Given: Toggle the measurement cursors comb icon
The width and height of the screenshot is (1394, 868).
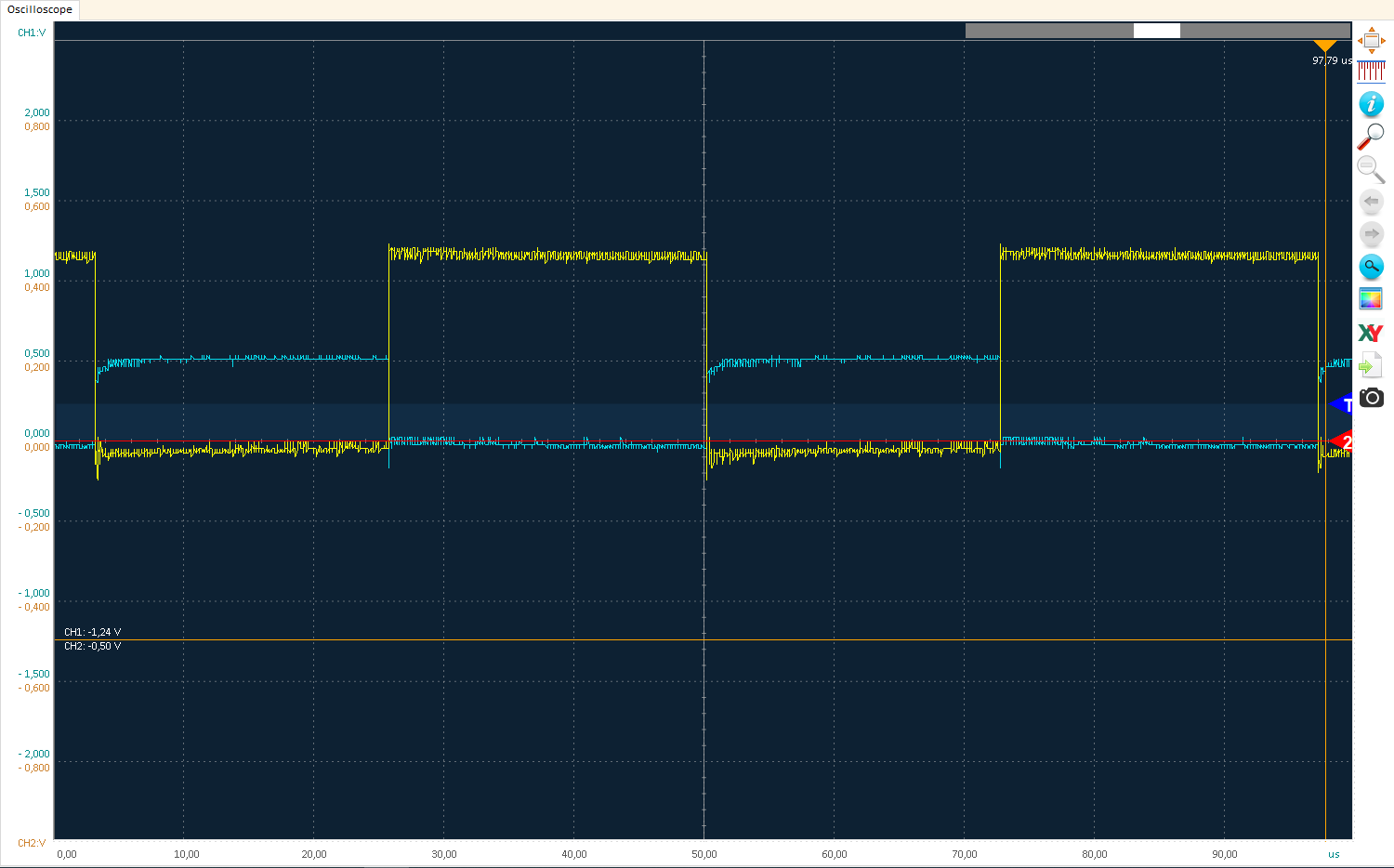Looking at the screenshot, I should point(1371,72).
